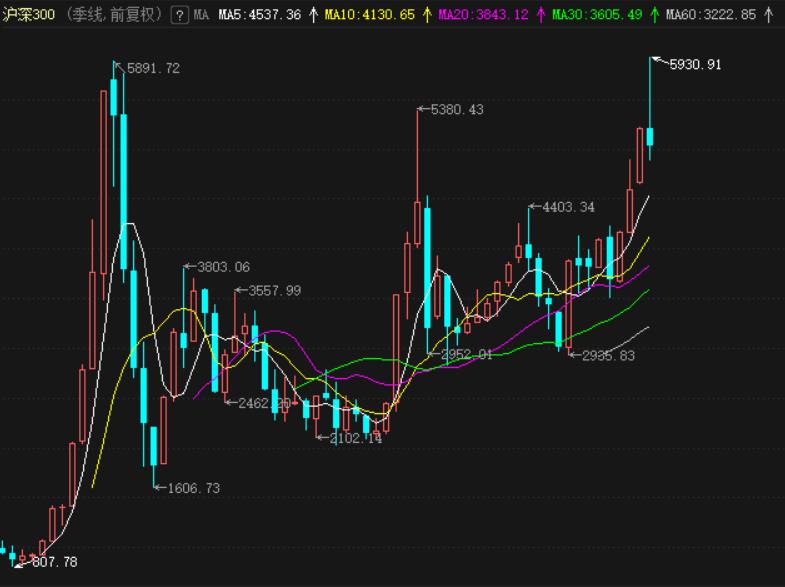Select the MA10:4130.65 value
785x587 pixels.
369,15
